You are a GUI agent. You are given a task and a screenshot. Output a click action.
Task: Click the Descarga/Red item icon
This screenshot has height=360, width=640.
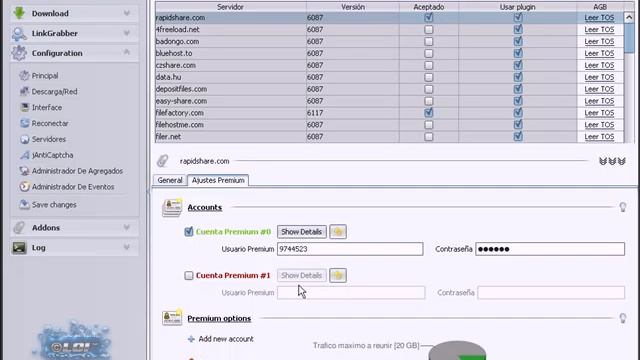24,91
